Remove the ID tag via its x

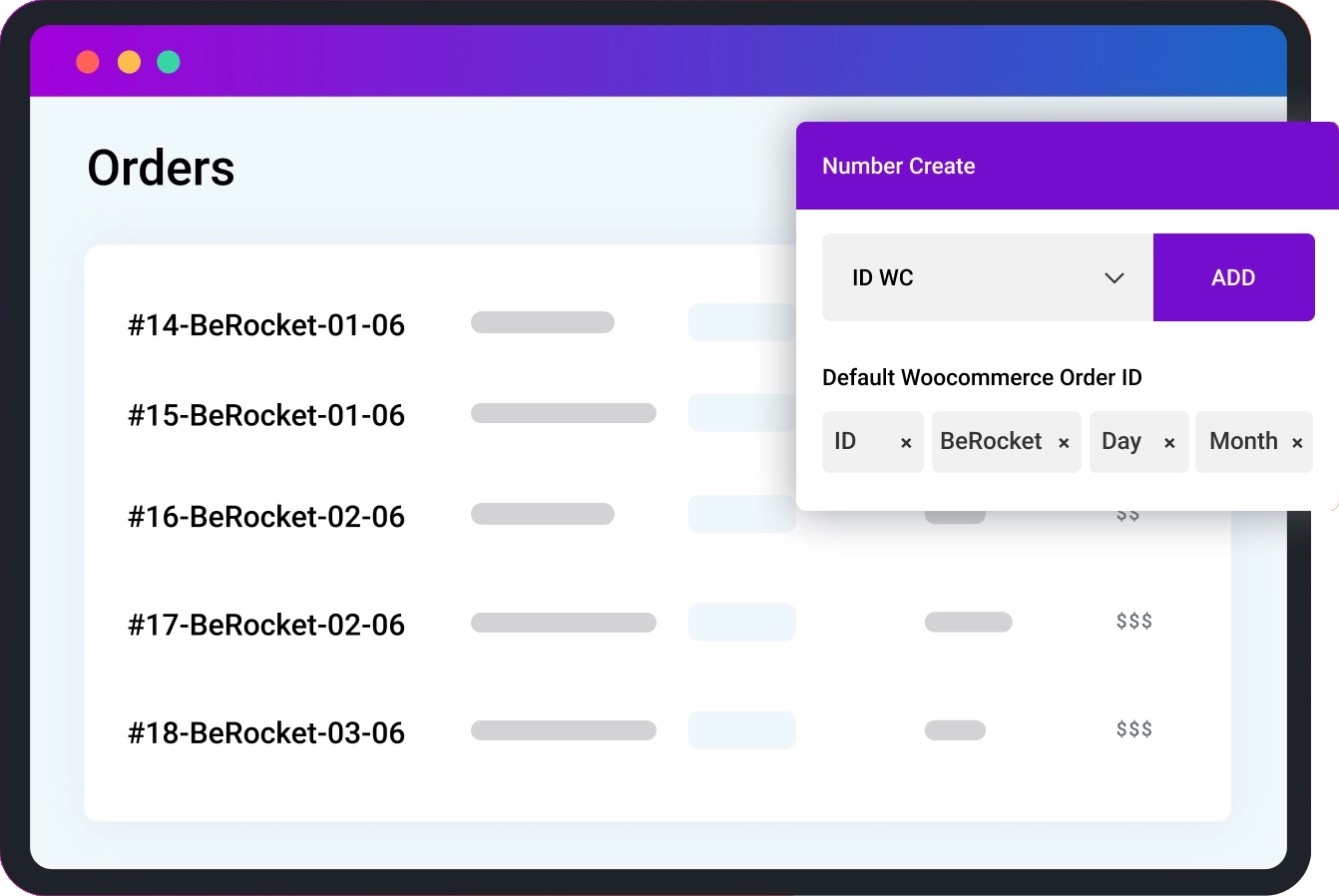coord(906,443)
